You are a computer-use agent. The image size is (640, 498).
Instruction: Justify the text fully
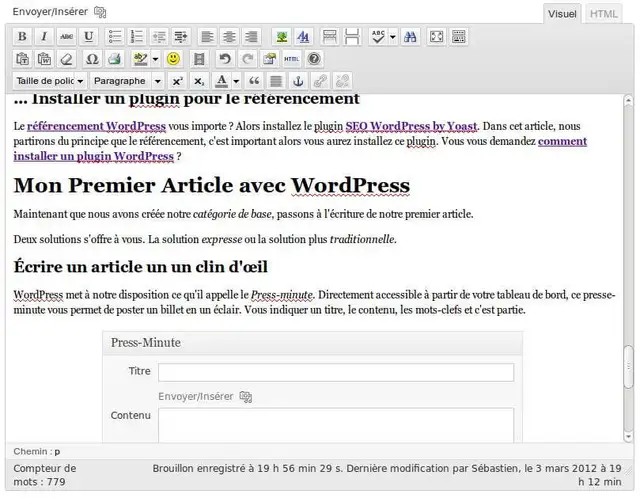pos(276,81)
